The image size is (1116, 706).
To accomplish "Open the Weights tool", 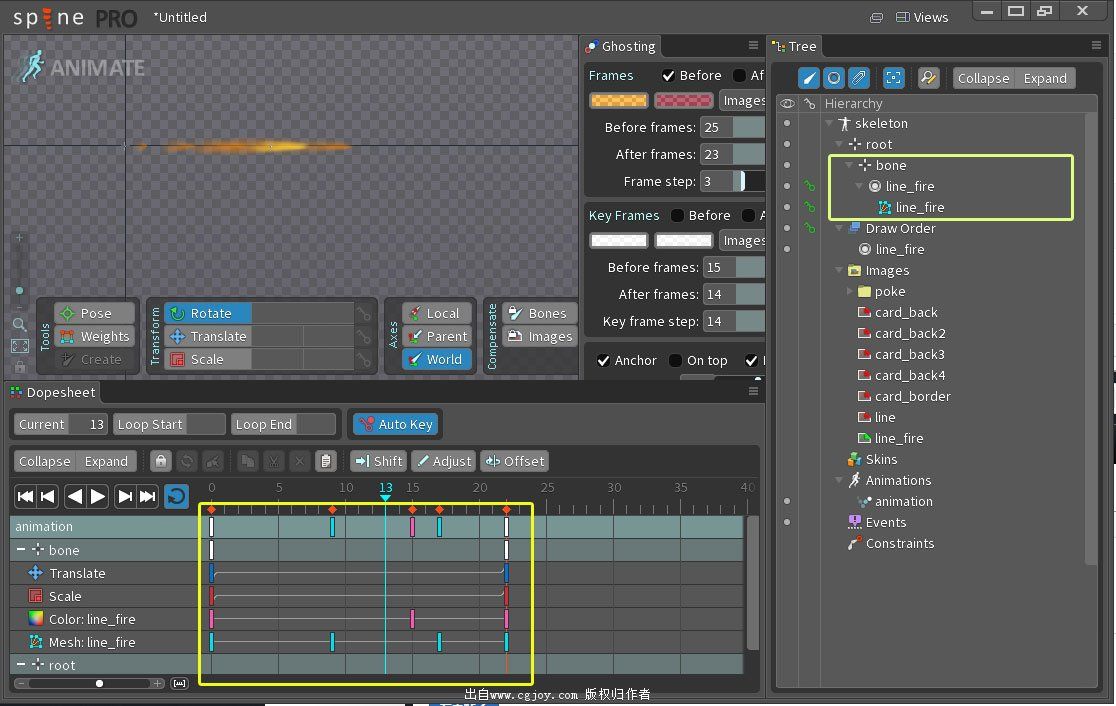I will tap(95, 336).
